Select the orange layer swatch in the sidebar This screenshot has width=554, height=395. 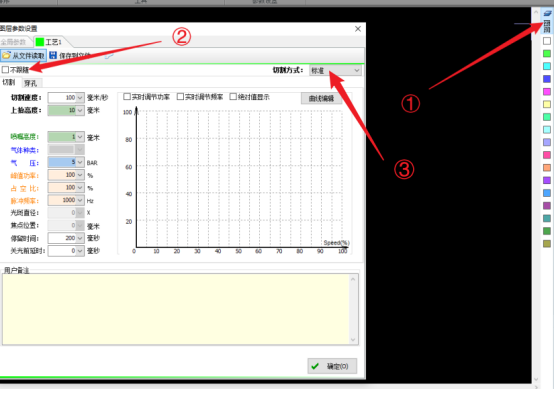pyautogui.click(x=547, y=167)
